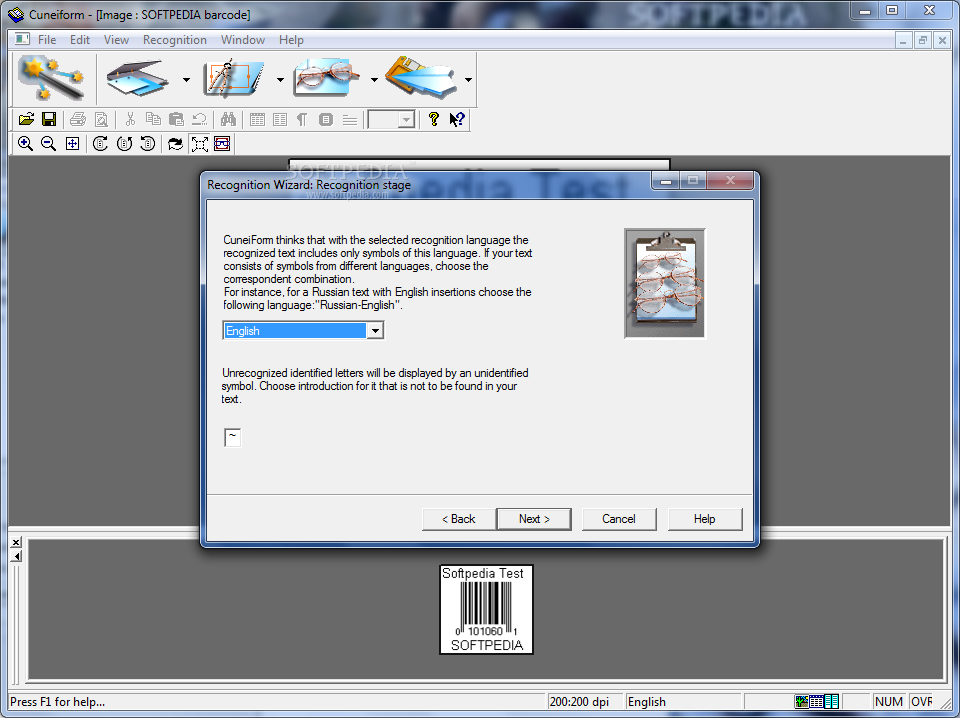The image size is (960, 718).
Task: Click the clipboard glasses wizard image
Action: [665, 283]
